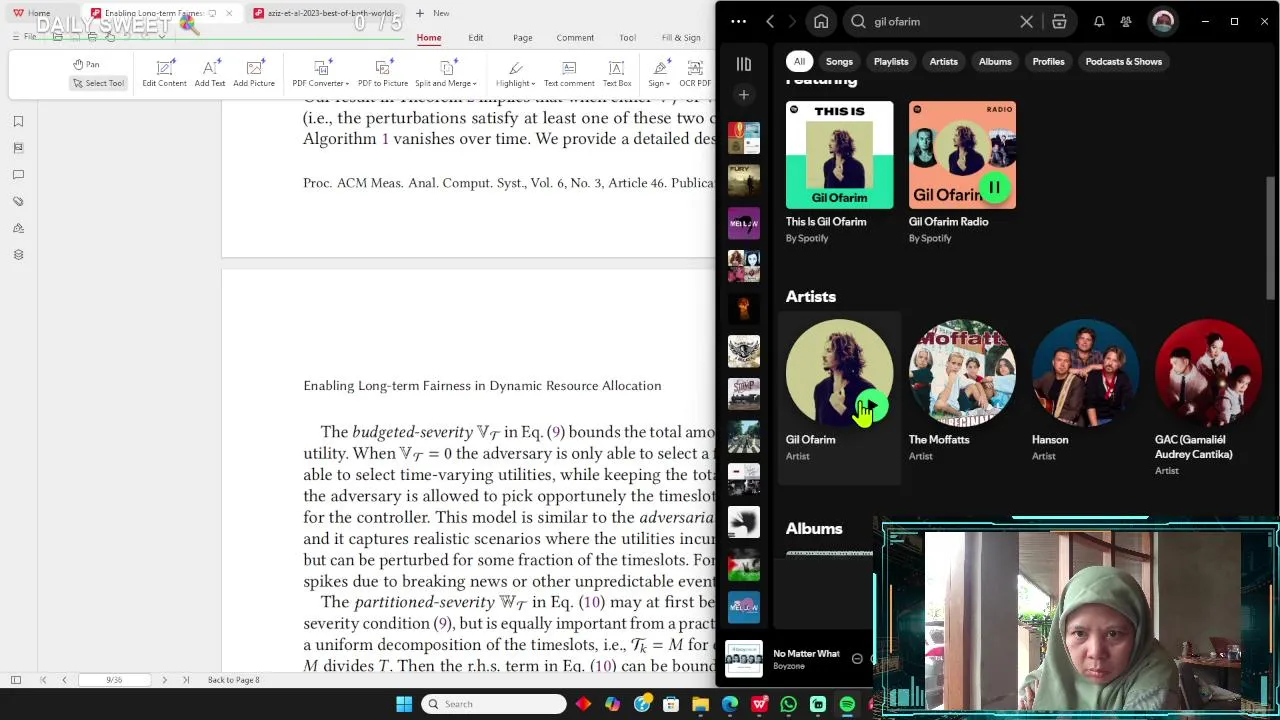The height and width of the screenshot is (720, 1280).
Task: Open Spotify notifications bell
Action: click(1099, 21)
